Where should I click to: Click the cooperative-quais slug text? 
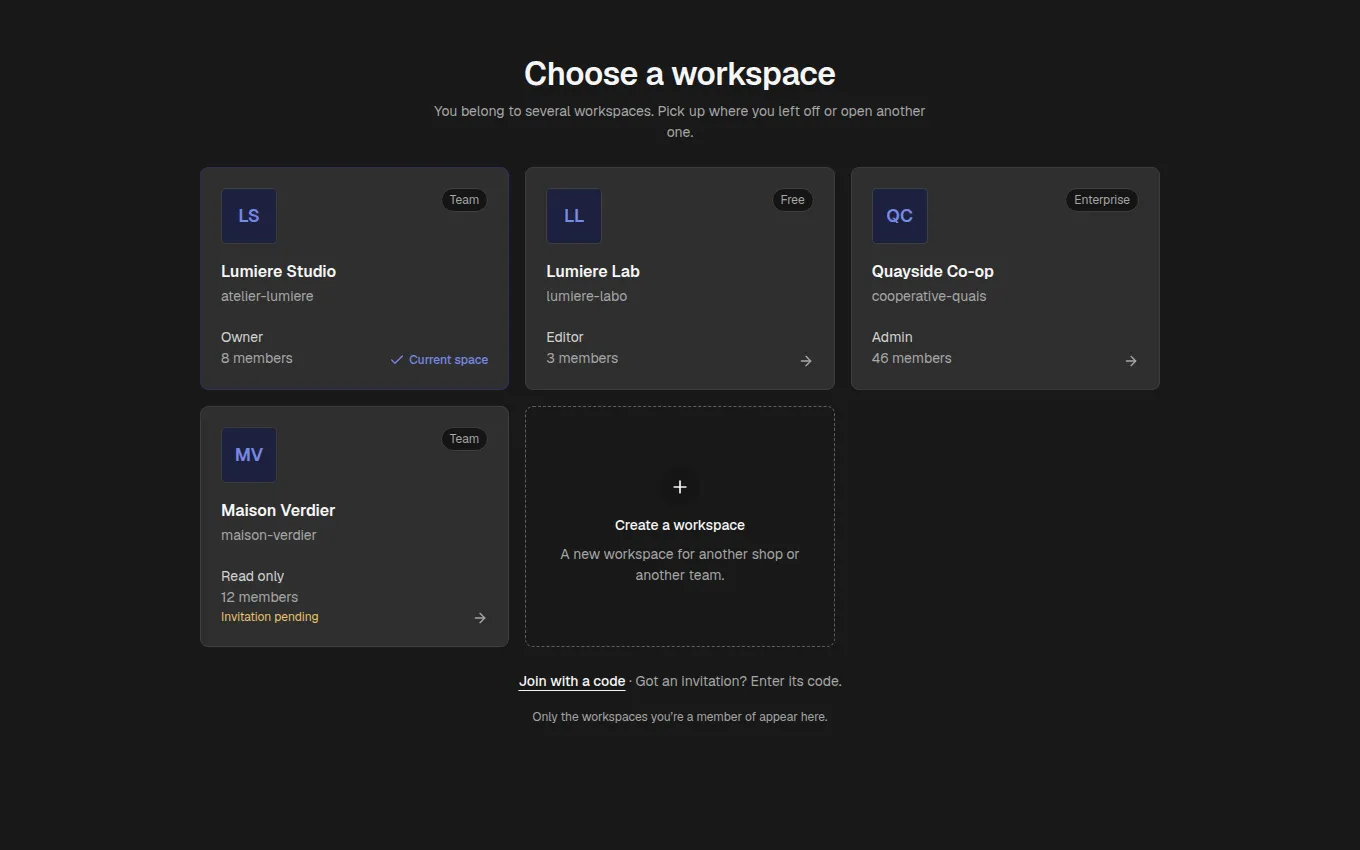(929, 296)
